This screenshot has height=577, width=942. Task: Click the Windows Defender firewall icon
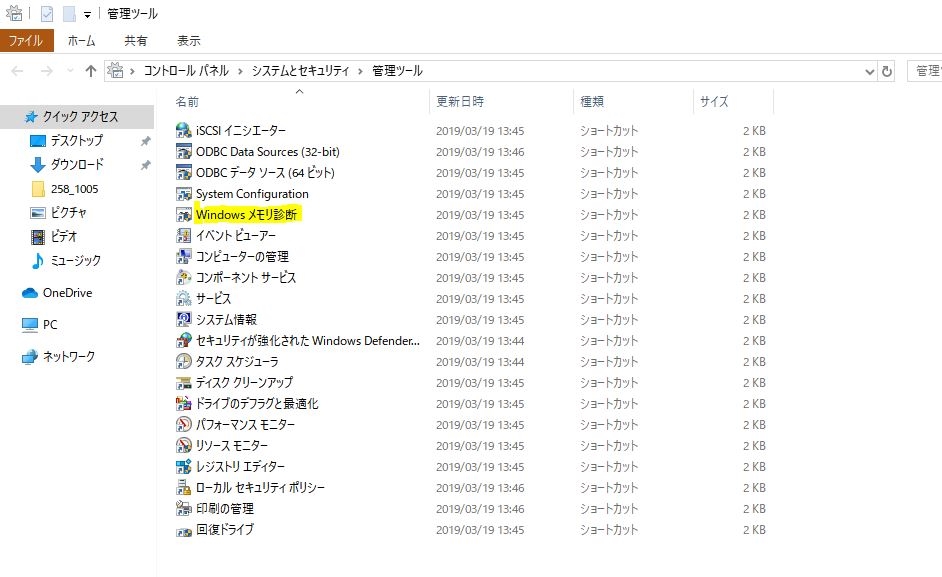183,341
